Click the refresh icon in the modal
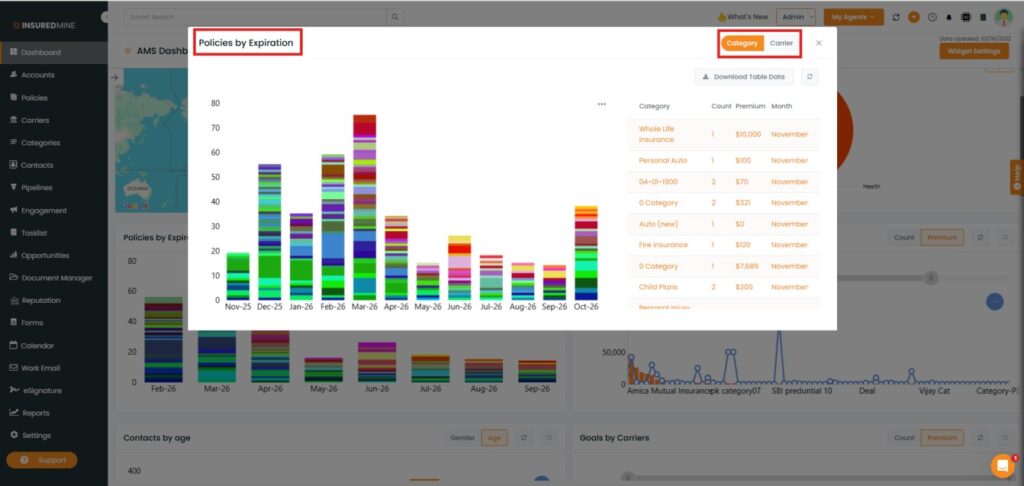 [808, 77]
